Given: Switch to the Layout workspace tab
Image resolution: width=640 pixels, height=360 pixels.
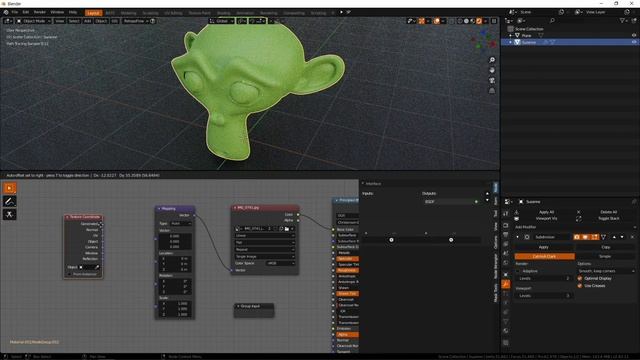Looking at the screenshot, I should click(x=93, y=13).
